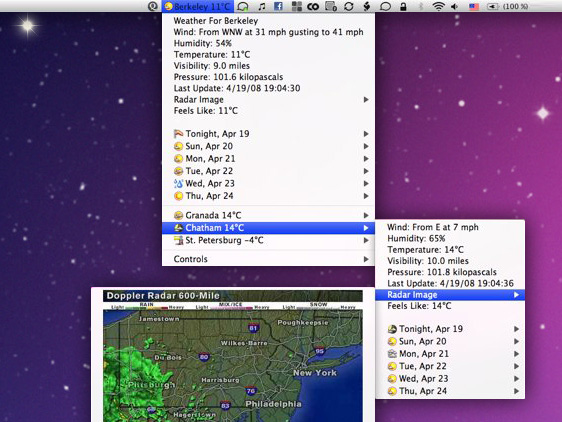This screenshot has height=422, width=562.
Task: Click the speech bubble chat menu bar icon
Action: 385,6
